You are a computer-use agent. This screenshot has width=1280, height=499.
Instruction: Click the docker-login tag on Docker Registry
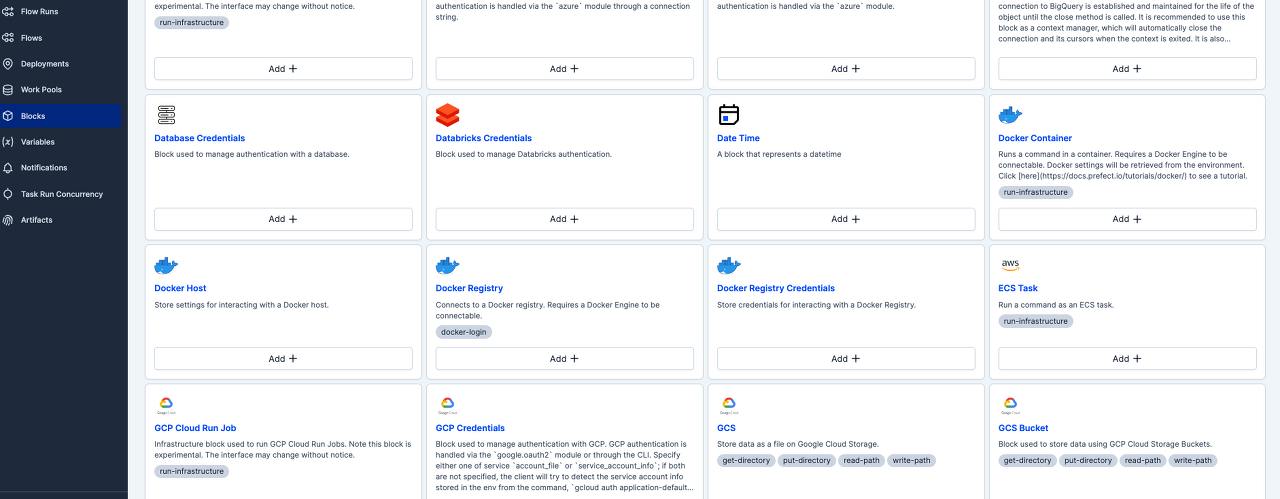coord(464,332)
